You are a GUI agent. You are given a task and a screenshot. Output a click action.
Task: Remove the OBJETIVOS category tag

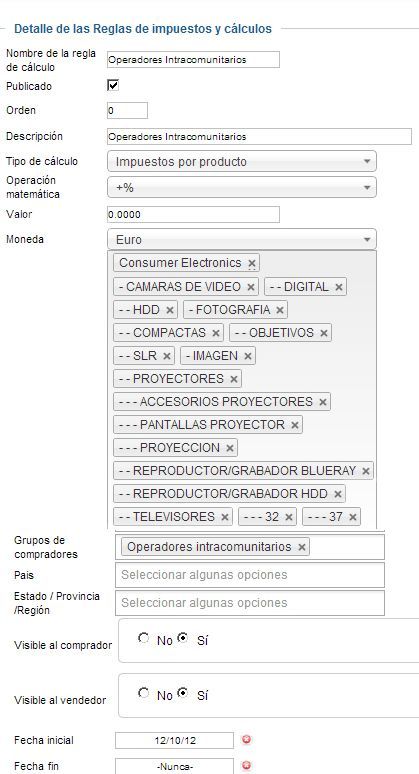[324, 333]
